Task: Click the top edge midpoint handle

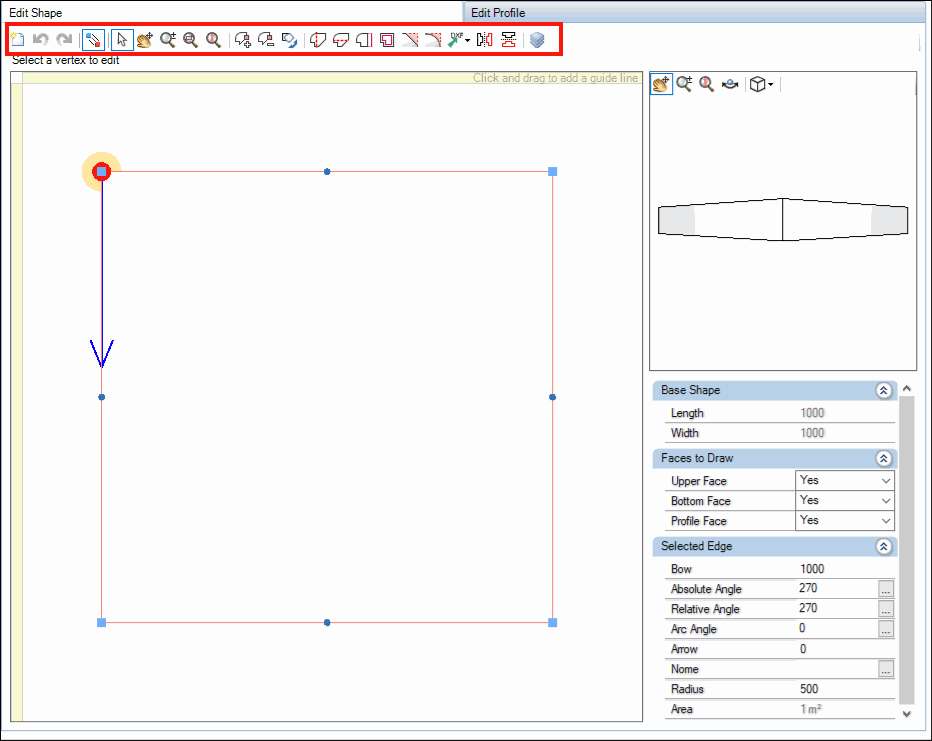Action: click(327, 172)
